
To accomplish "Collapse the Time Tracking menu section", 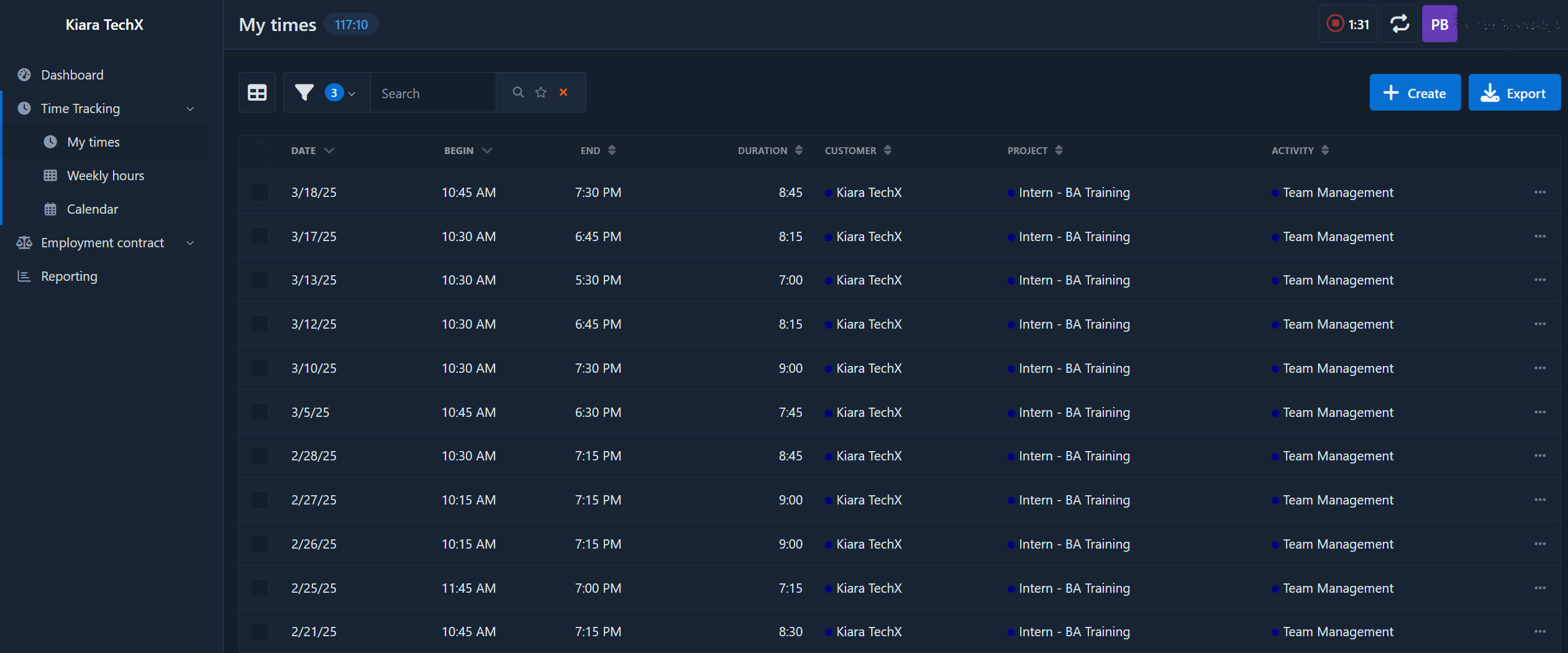I will [x=190, y=109].
